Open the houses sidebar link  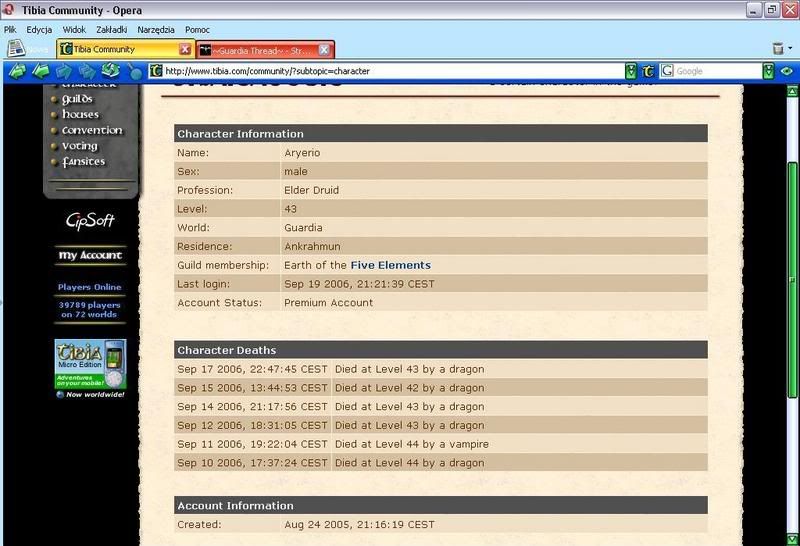80,114
